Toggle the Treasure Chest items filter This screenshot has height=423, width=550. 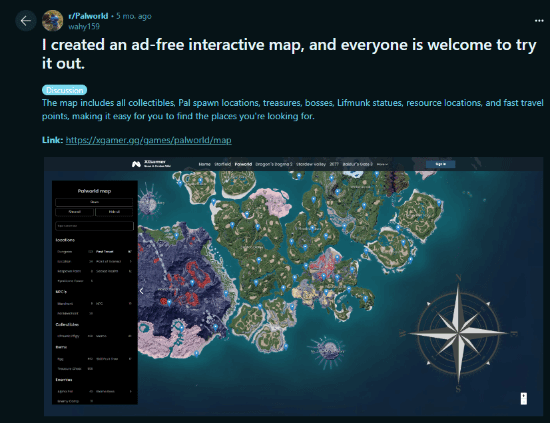tap(74, 369)
